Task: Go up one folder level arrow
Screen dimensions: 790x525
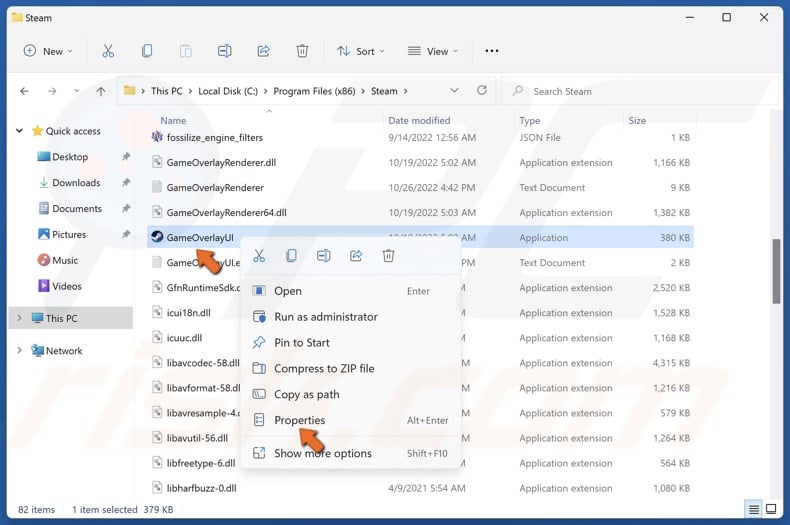Action: (101, 91)
